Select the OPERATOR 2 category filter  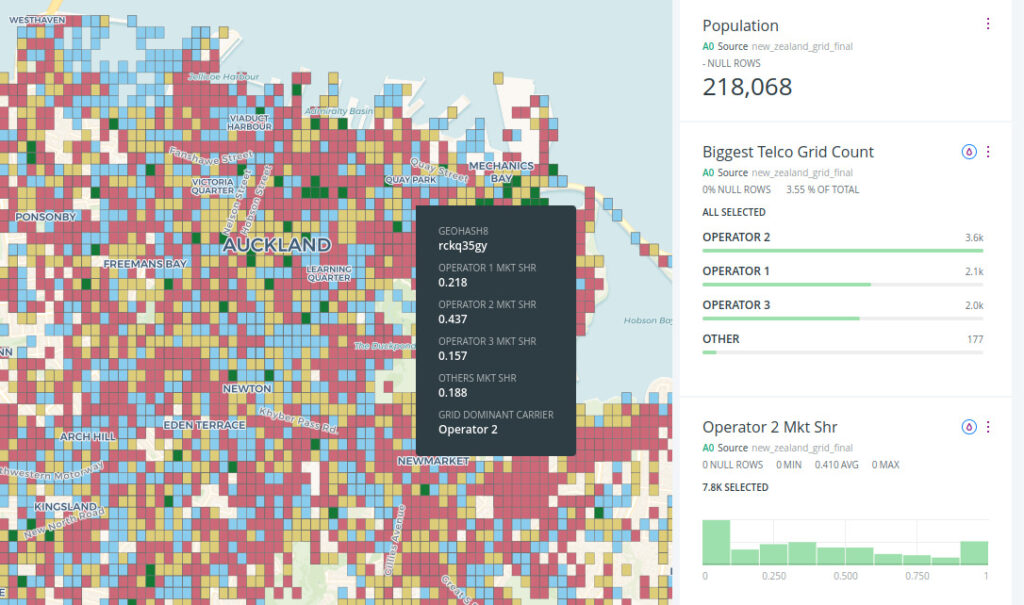(737, 237)
